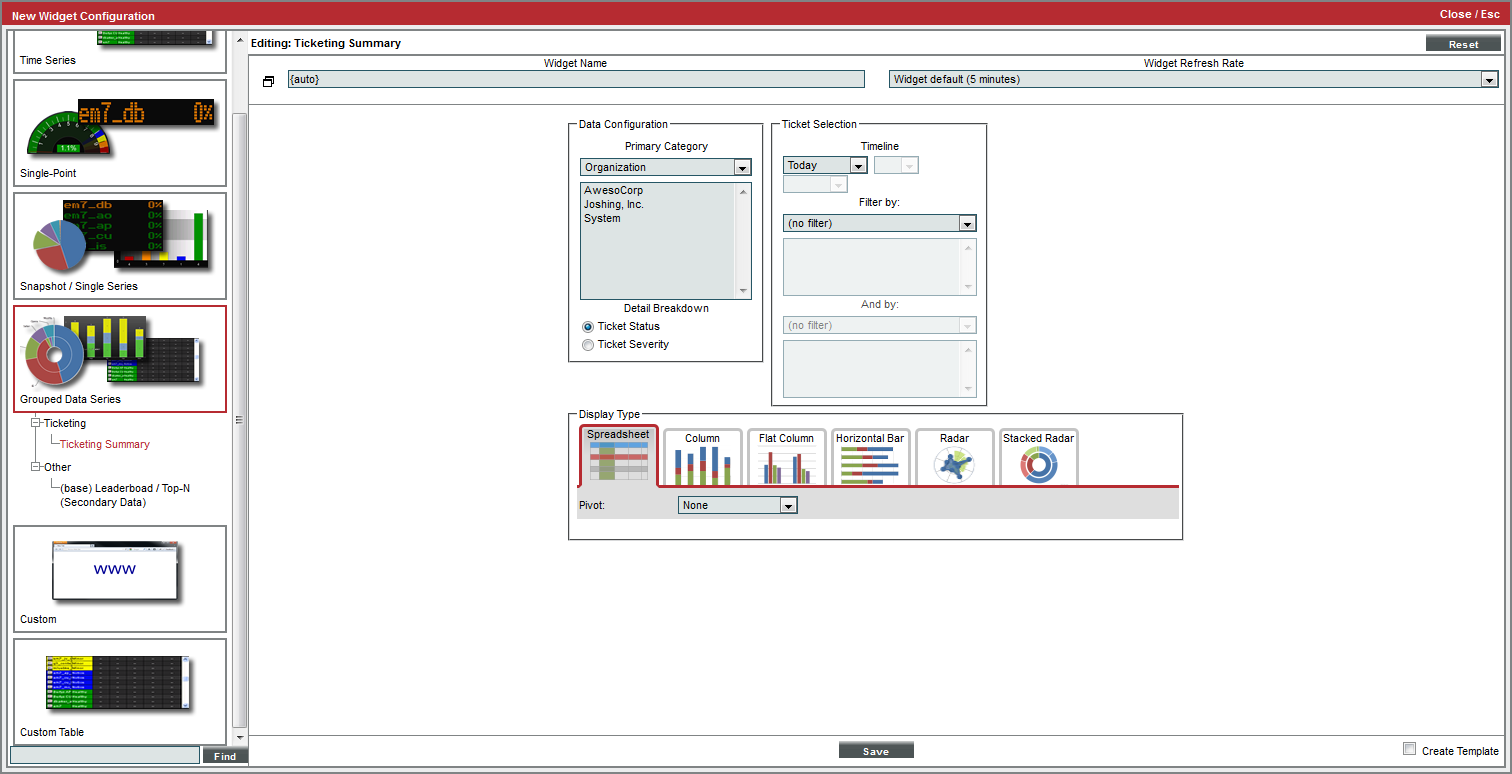The width and height of the screenshot is (1512, 774).
Task: Select the Horizontal Bar display type
Action: 869,463
